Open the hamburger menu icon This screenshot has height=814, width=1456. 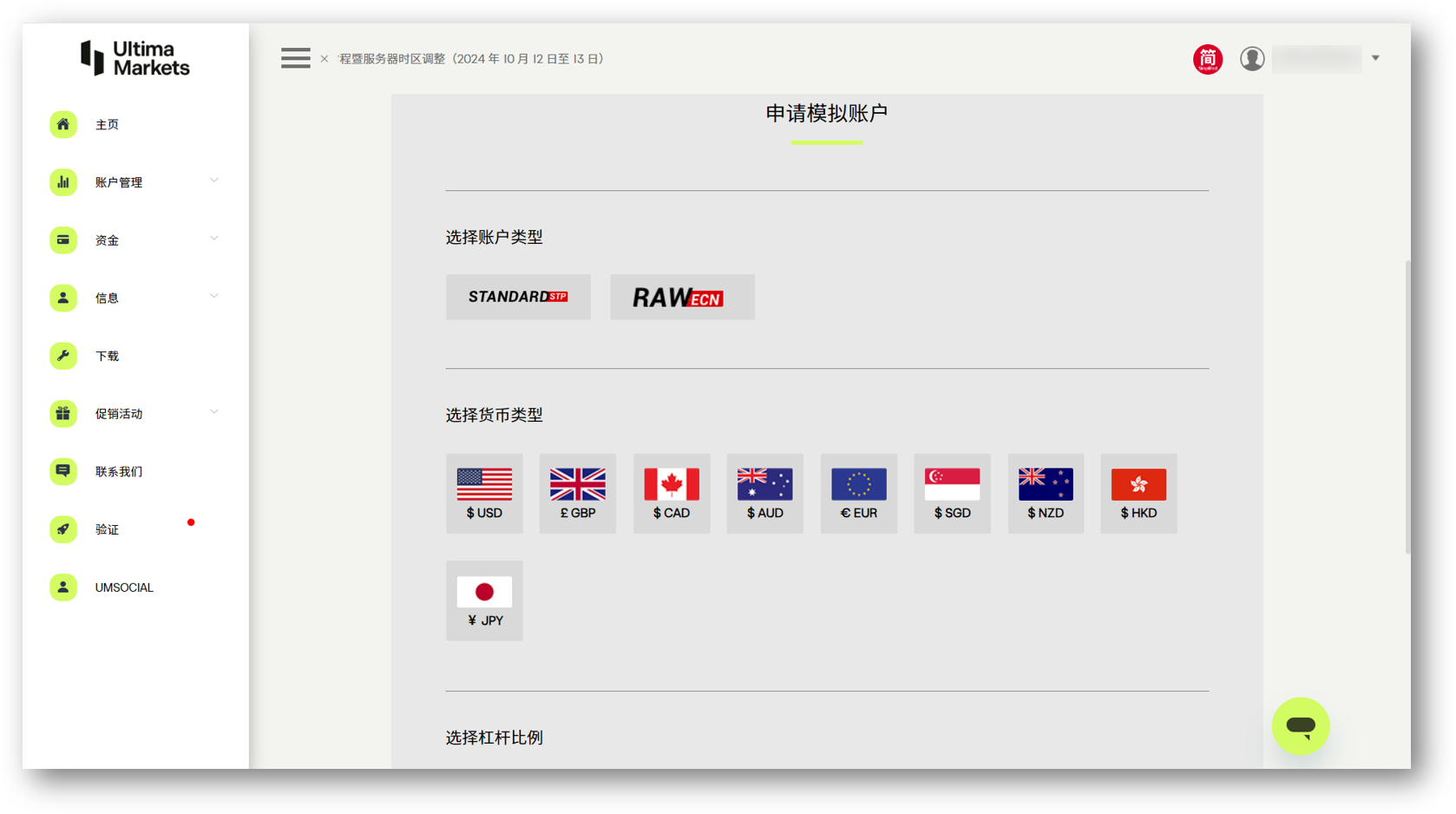point(295,58)
